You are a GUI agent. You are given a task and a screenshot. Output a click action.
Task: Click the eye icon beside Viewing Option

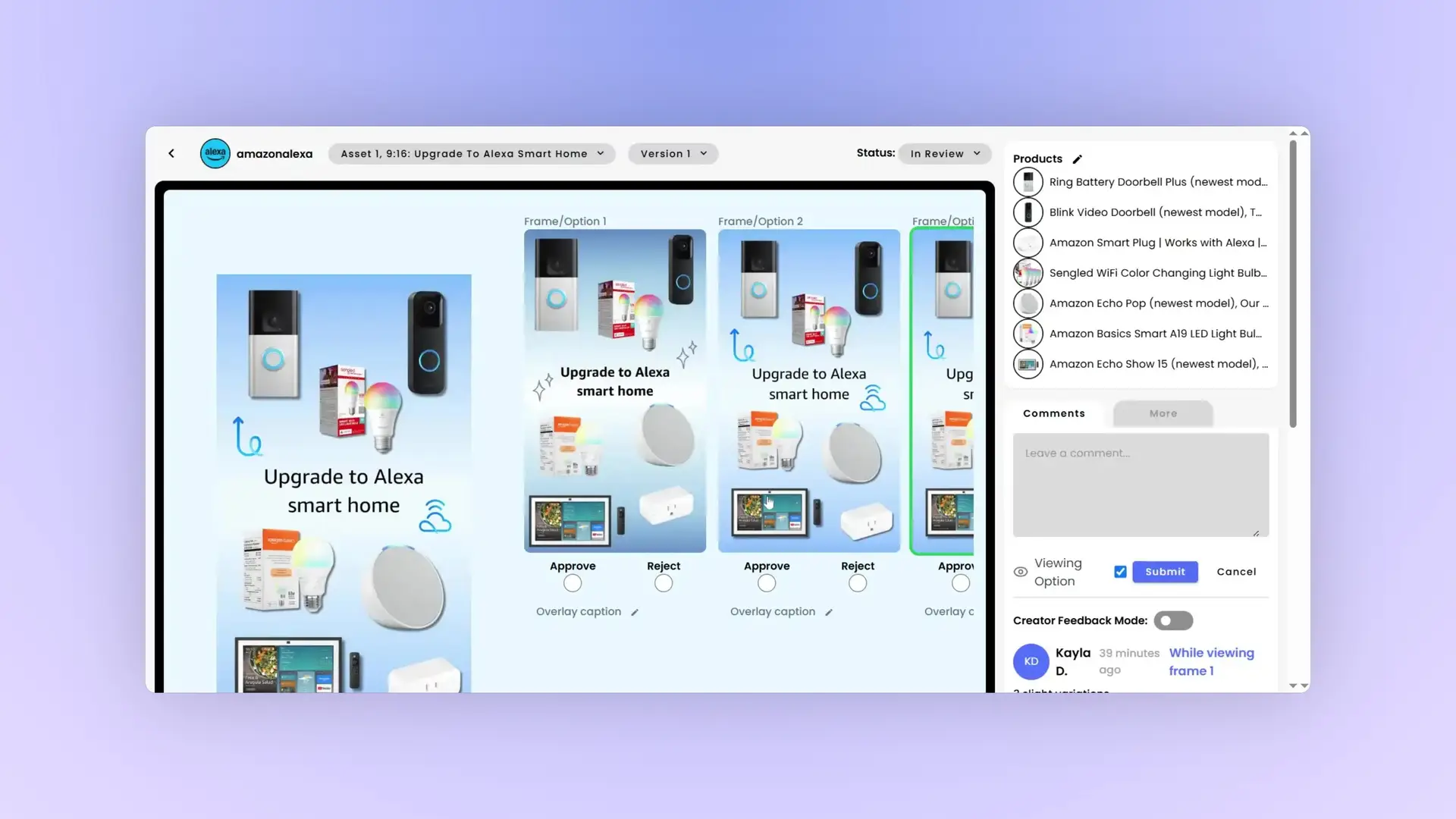point(1020,572)
